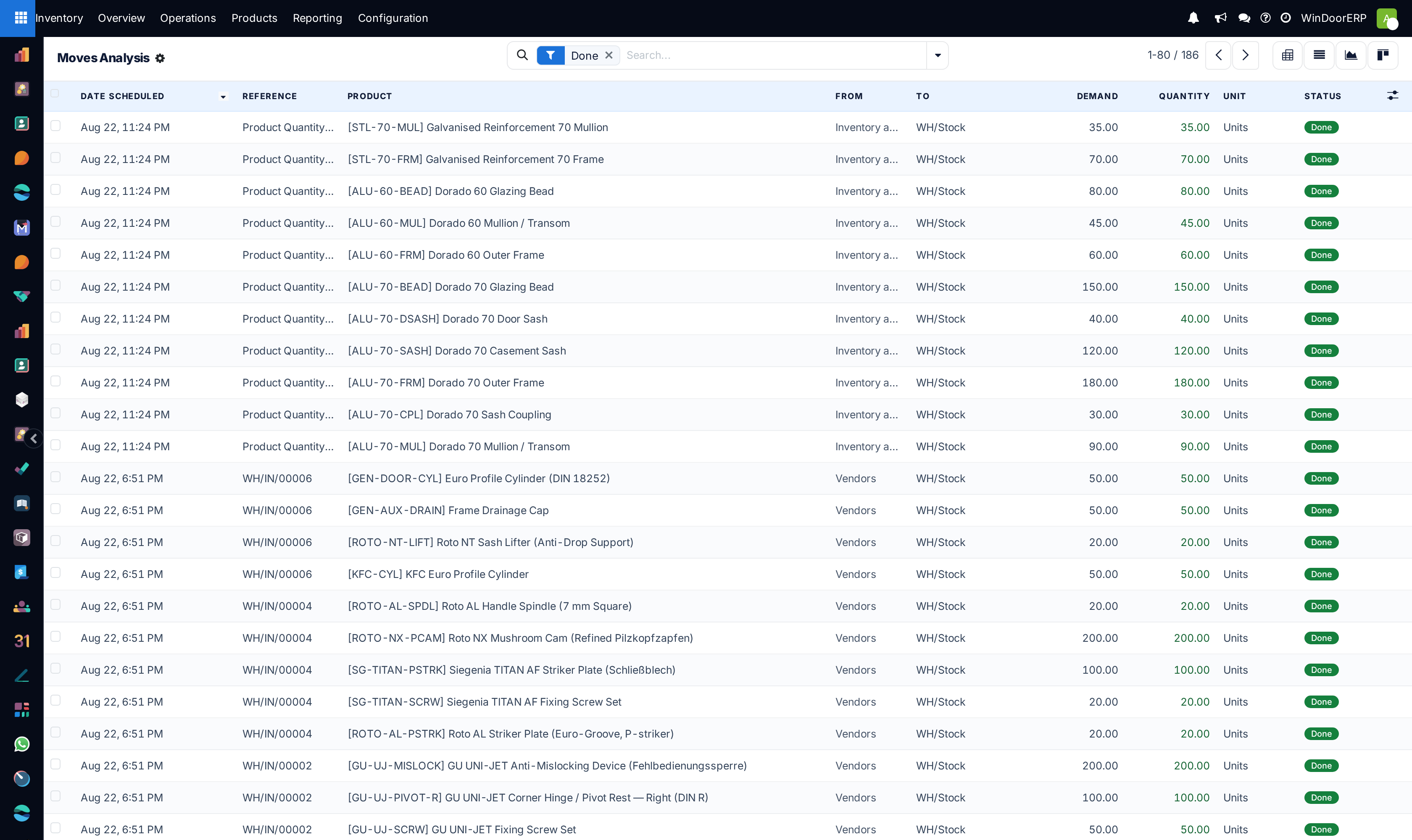
Task: Open the colored tiles dashboard app in sidebar
Action: click(21, 710)
